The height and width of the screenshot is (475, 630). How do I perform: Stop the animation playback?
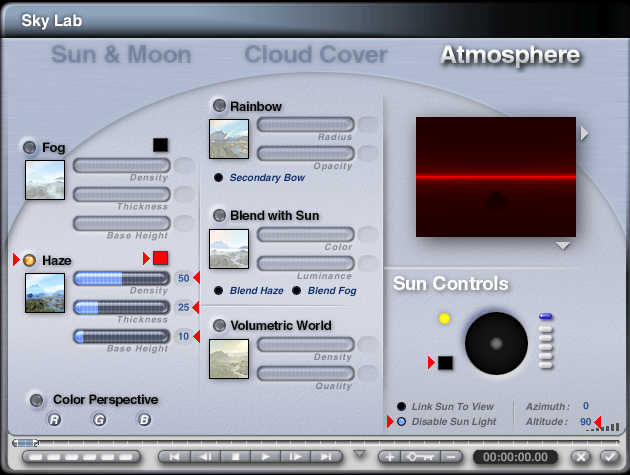pos(235,457)
